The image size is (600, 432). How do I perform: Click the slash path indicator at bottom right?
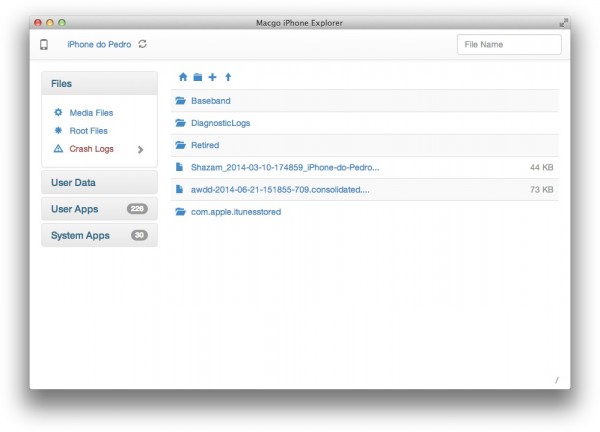557,380
